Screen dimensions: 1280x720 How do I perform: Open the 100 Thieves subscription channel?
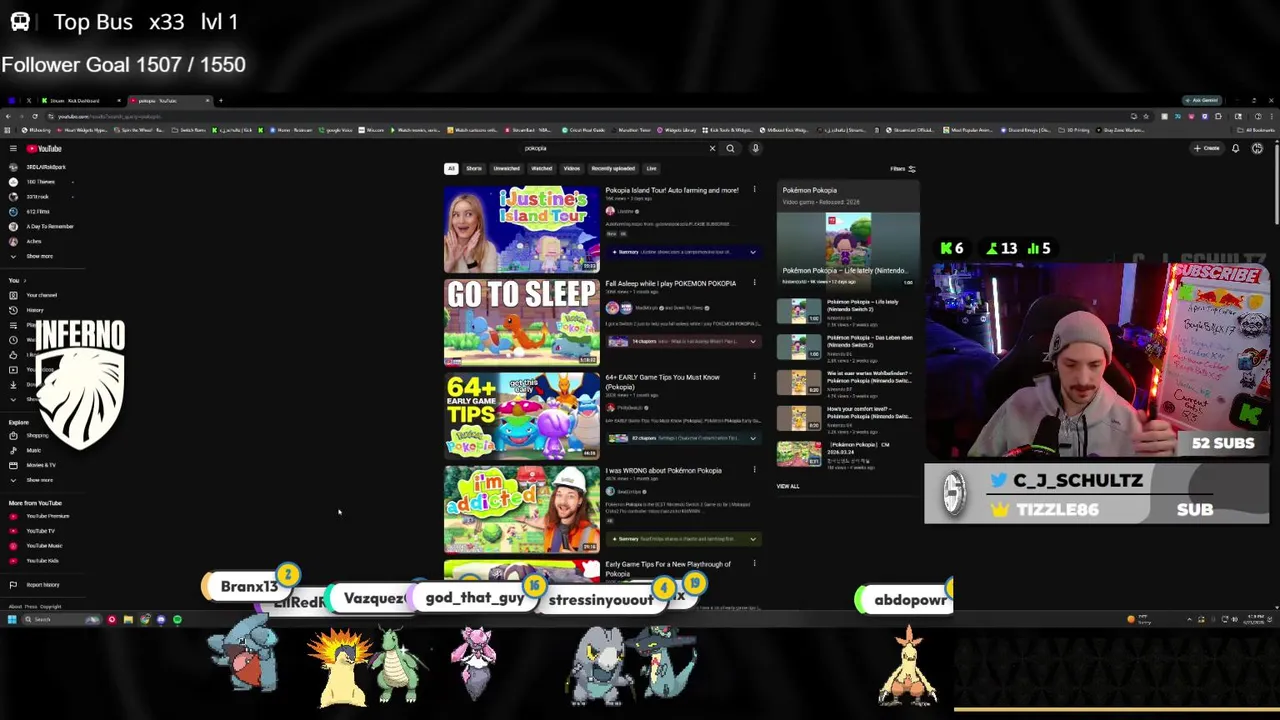point(33,182)
